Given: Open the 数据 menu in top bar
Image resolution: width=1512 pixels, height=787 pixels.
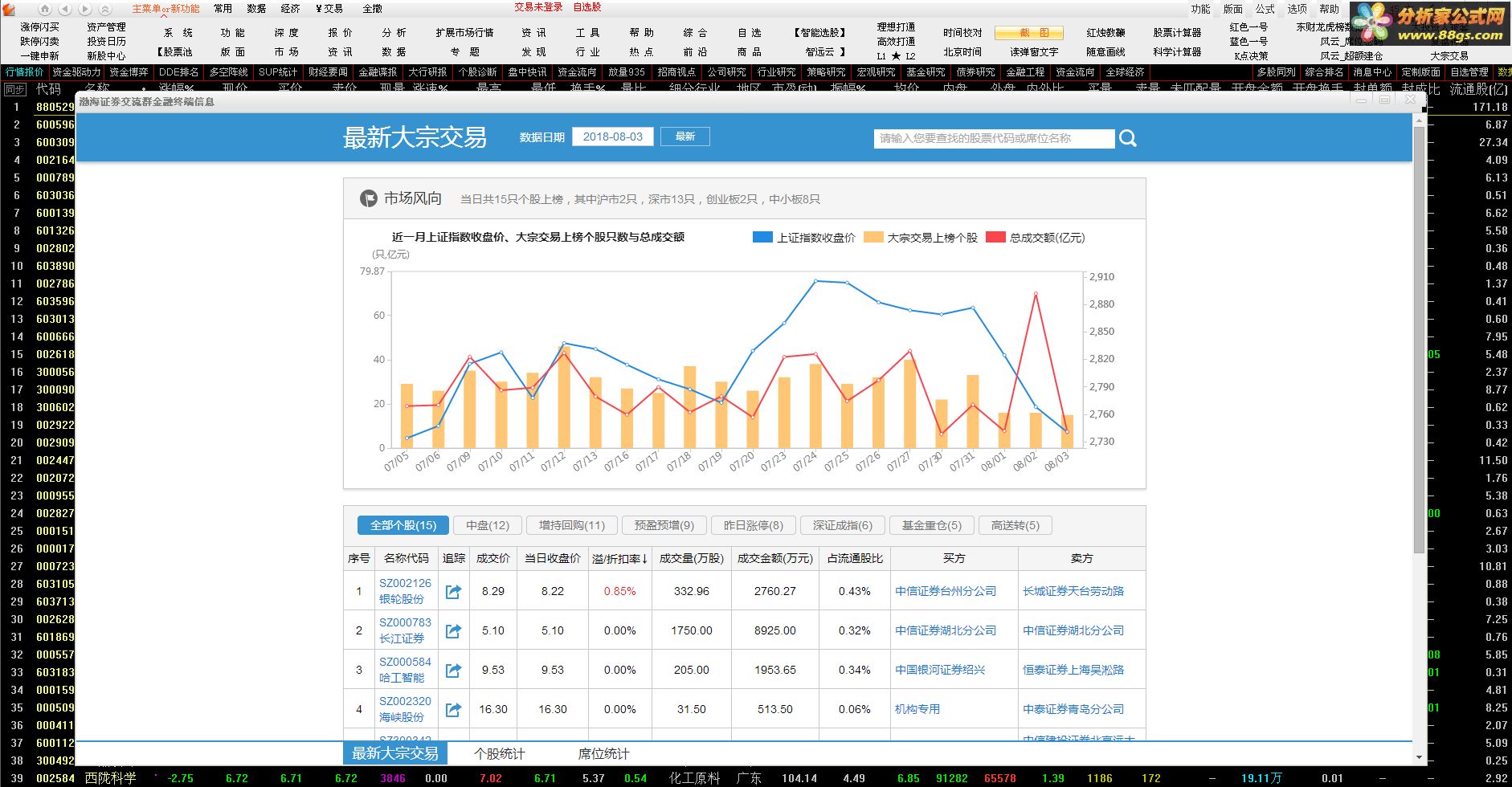Looking at the screenshot, I should click(x=256, y=9).
